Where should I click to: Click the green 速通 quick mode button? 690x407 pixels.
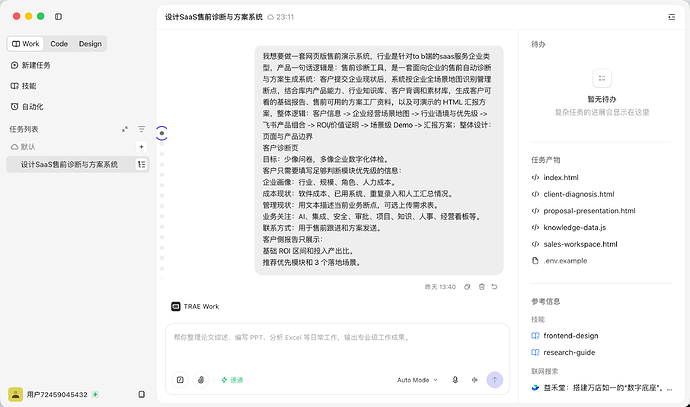(x=232, y=380)
